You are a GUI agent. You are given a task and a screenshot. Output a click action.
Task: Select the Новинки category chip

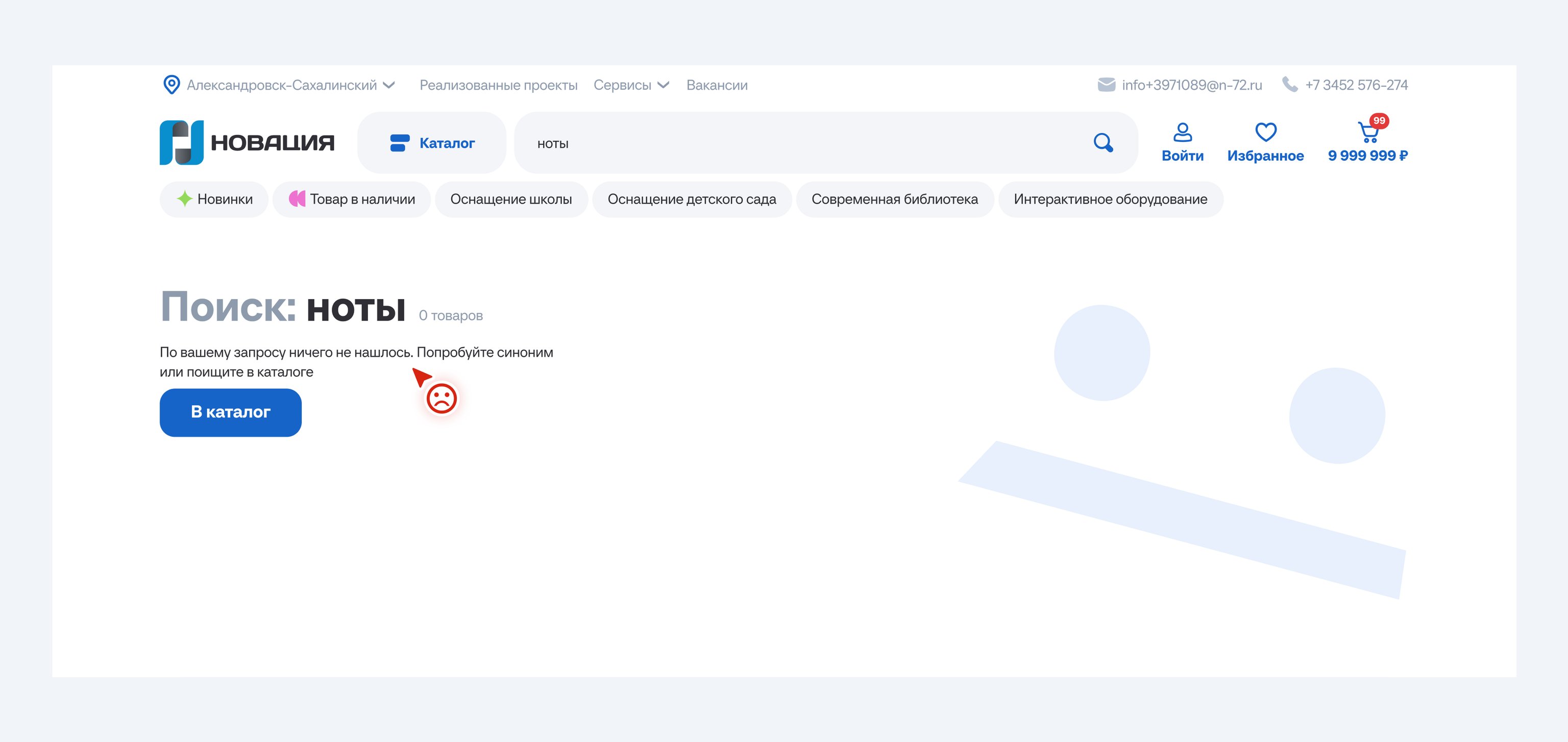tap(214, 199)
